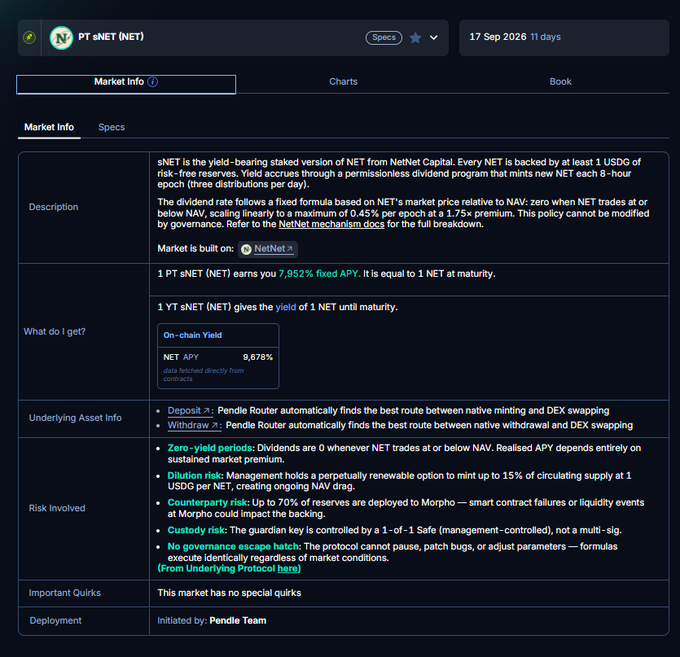680x657 pixels.
Task: Click the NET APY 9,678% value
Action: point(258,357)
